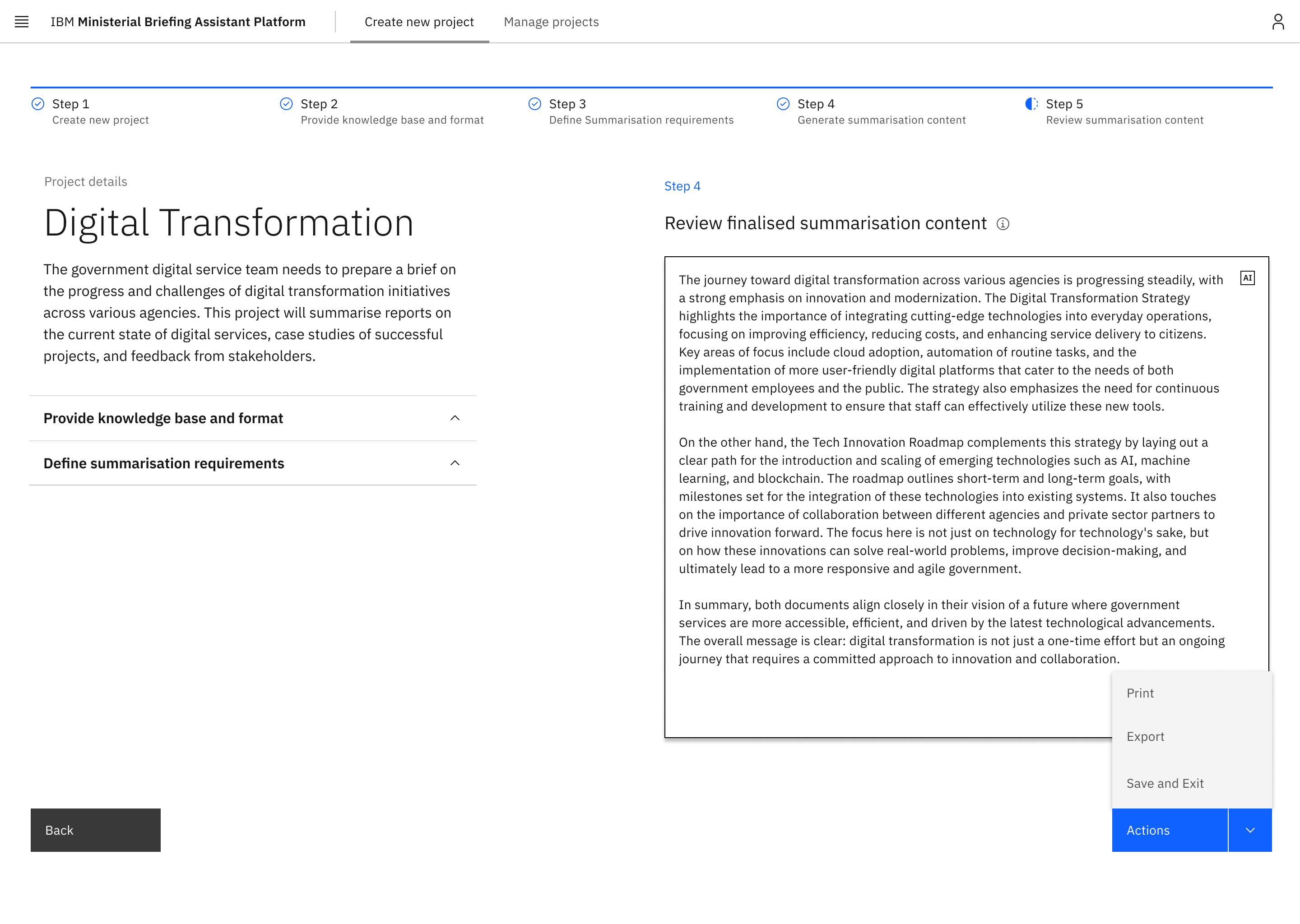The height and width of the screenshot is (924, 1300).
Task: Open the user profile icon
Action: [x=1278, y=22]
